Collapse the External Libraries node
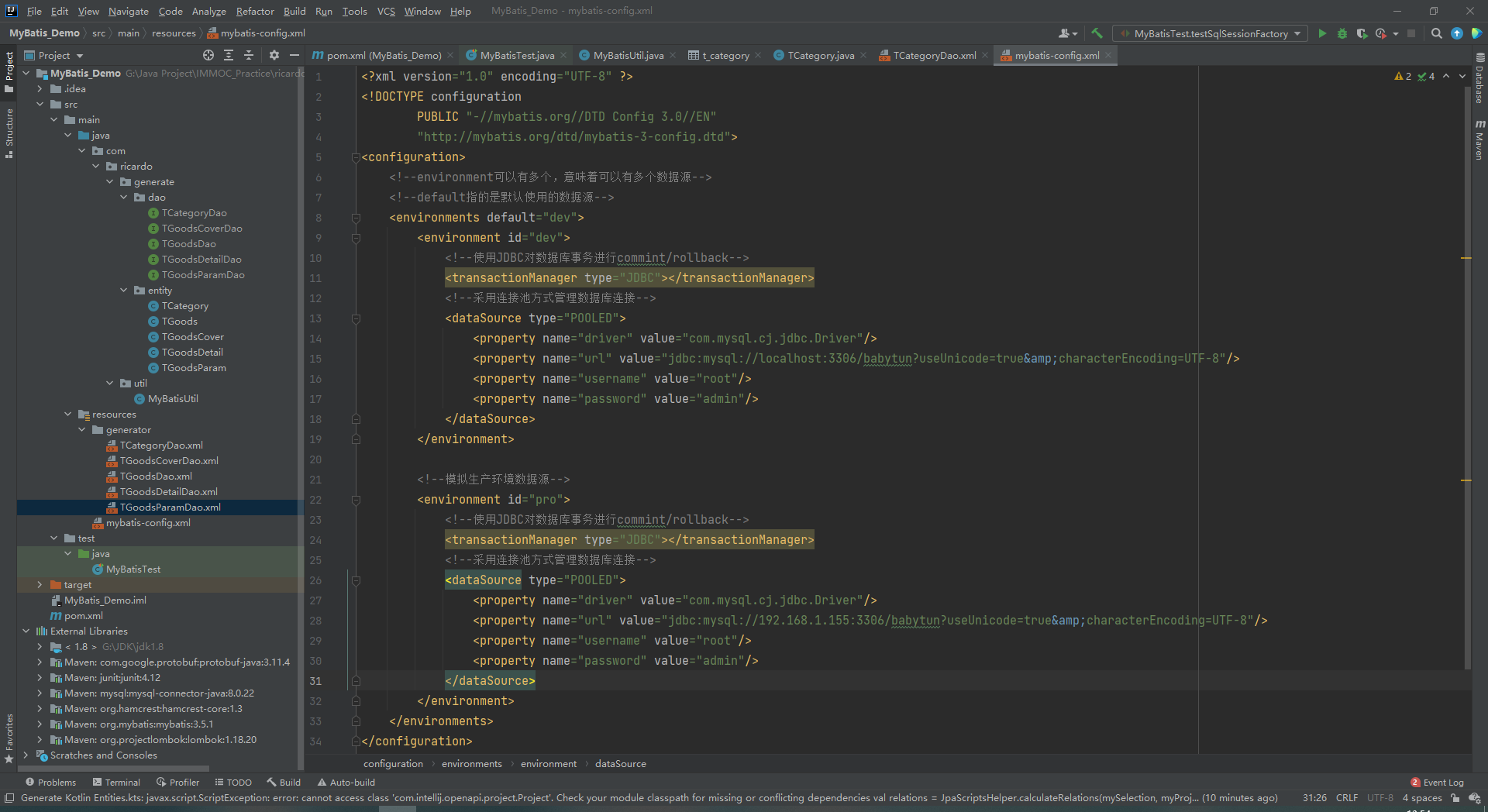 [26, 631]
